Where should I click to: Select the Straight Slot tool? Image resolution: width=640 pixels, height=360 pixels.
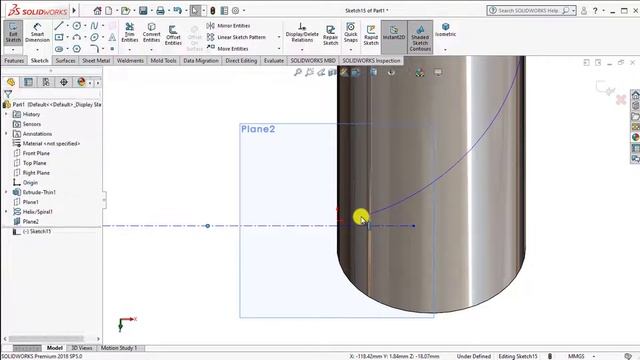tap(59, 49)
